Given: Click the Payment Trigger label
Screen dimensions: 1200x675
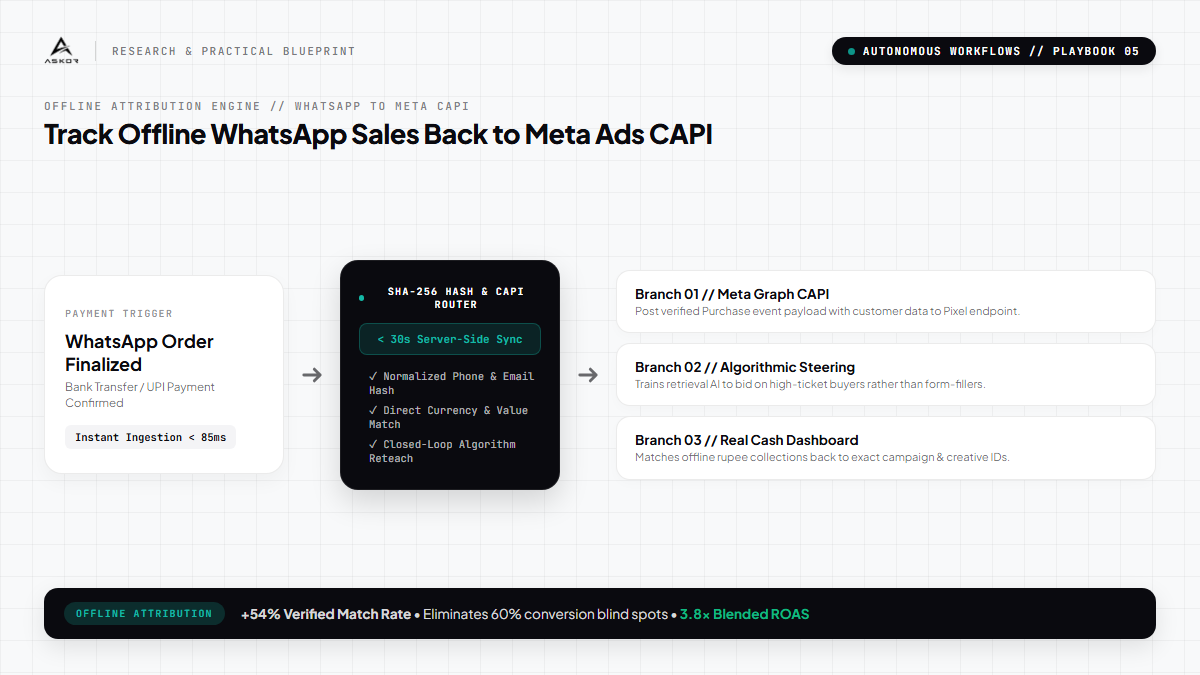Looking at the screenshot, I should pyautogui.click(x=119, y=314).
